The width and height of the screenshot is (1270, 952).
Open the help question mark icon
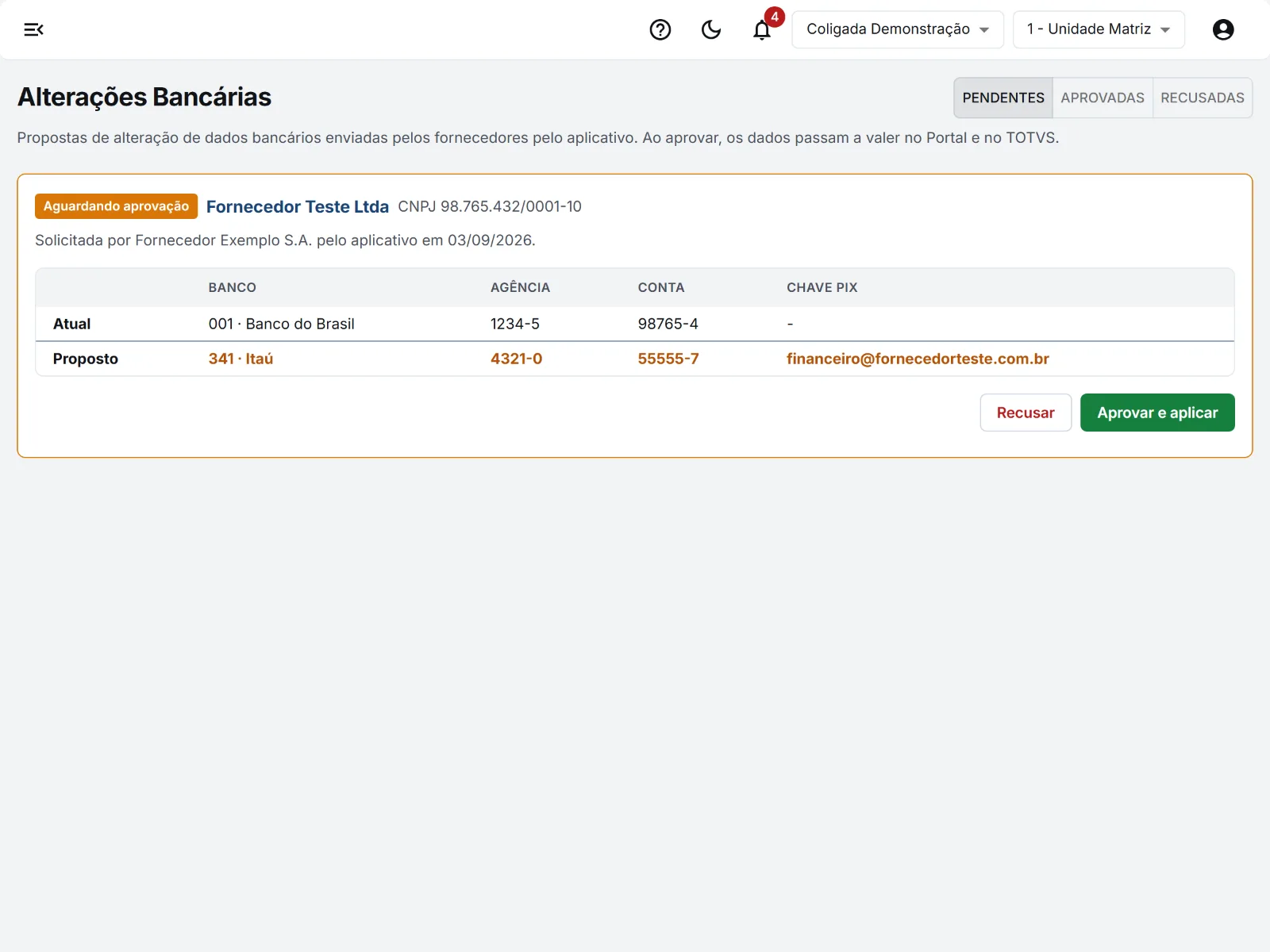[x=660, y=29]
